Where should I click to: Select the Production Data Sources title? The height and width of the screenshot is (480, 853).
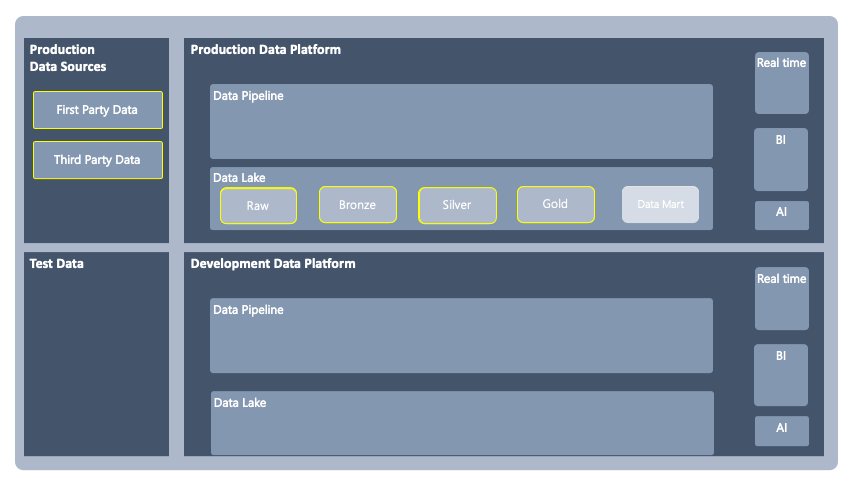(x=68, y=58)
